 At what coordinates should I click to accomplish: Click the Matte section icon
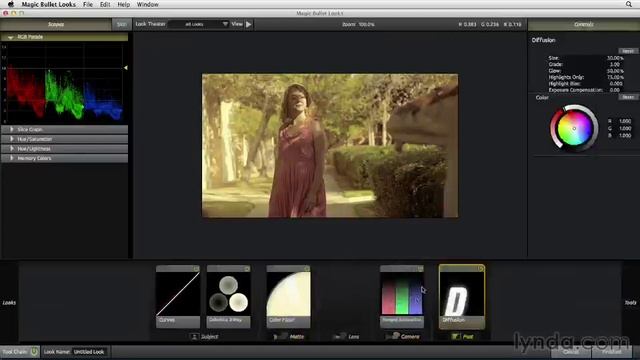click(x=280, y=337)
